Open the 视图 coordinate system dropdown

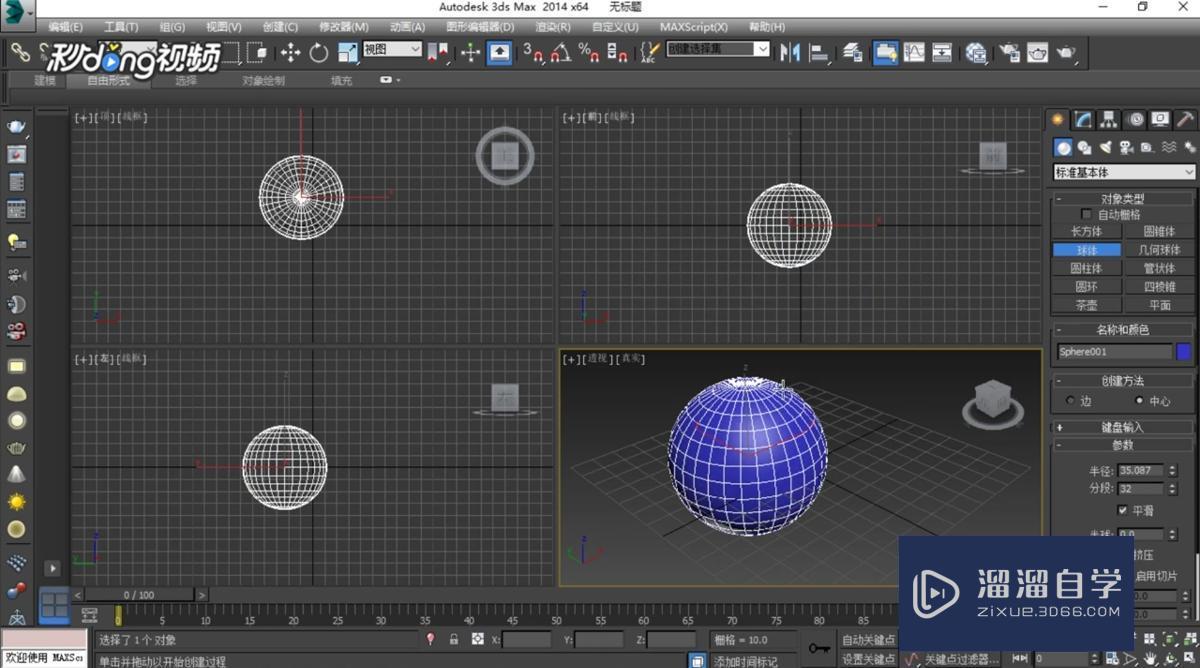coord(393,48)
